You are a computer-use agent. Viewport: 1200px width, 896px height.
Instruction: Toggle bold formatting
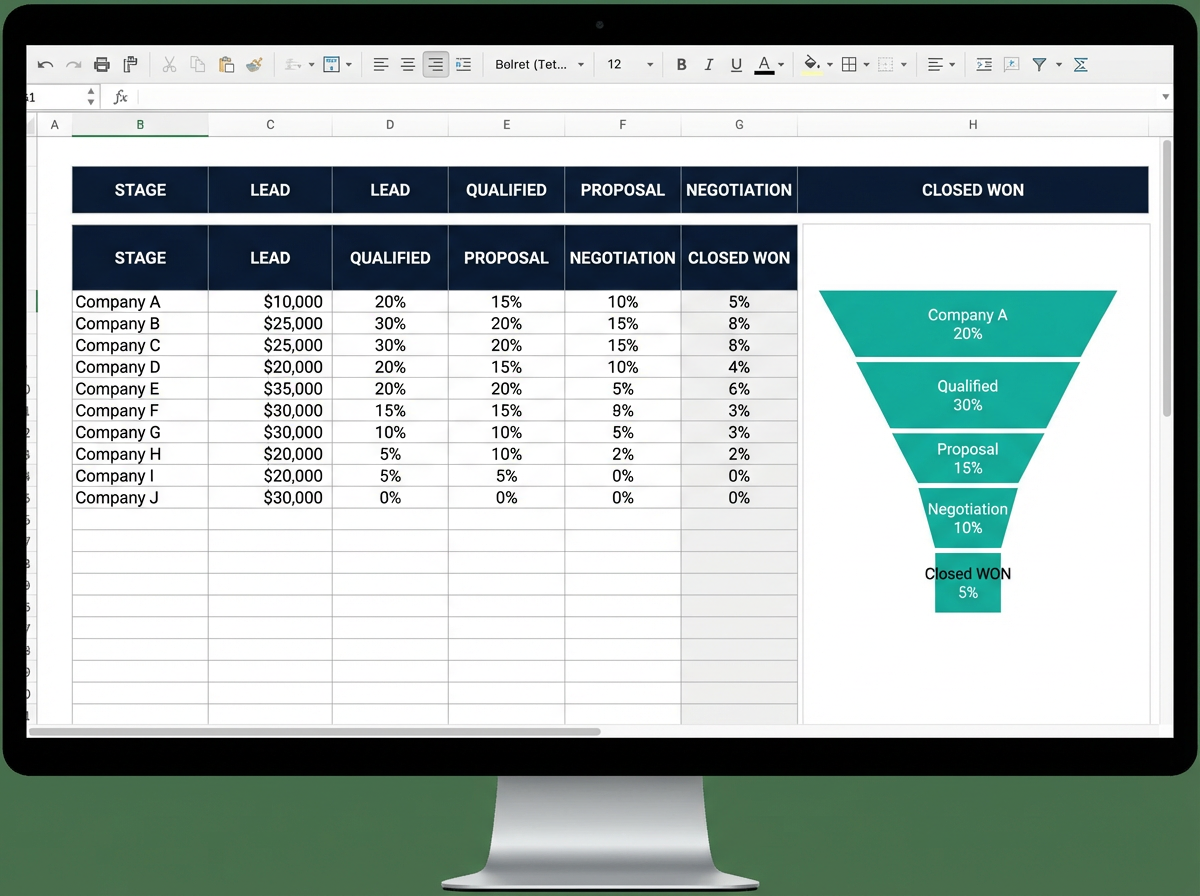point(682,64)
